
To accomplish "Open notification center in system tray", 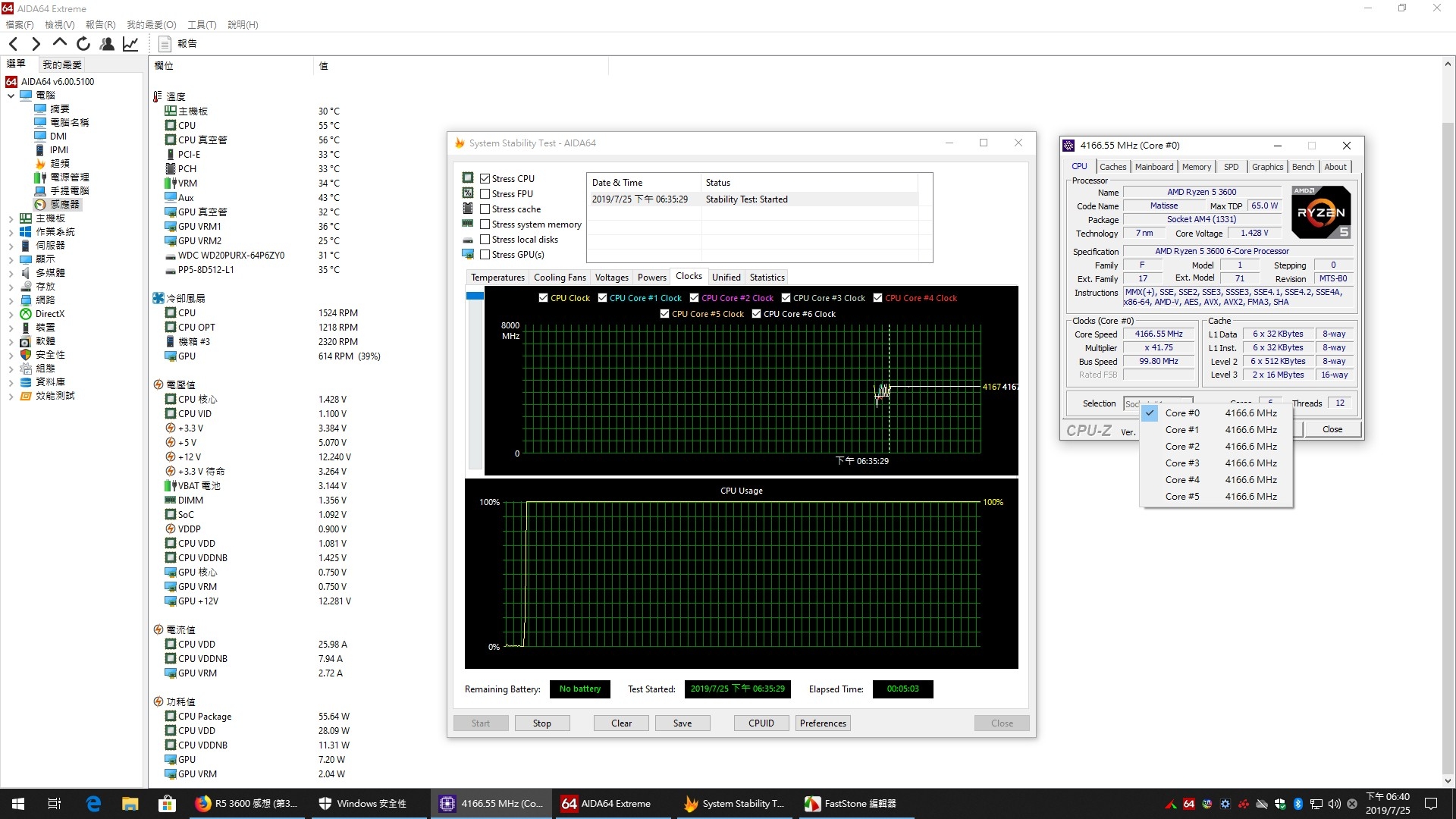I will tap(1431, 804).
